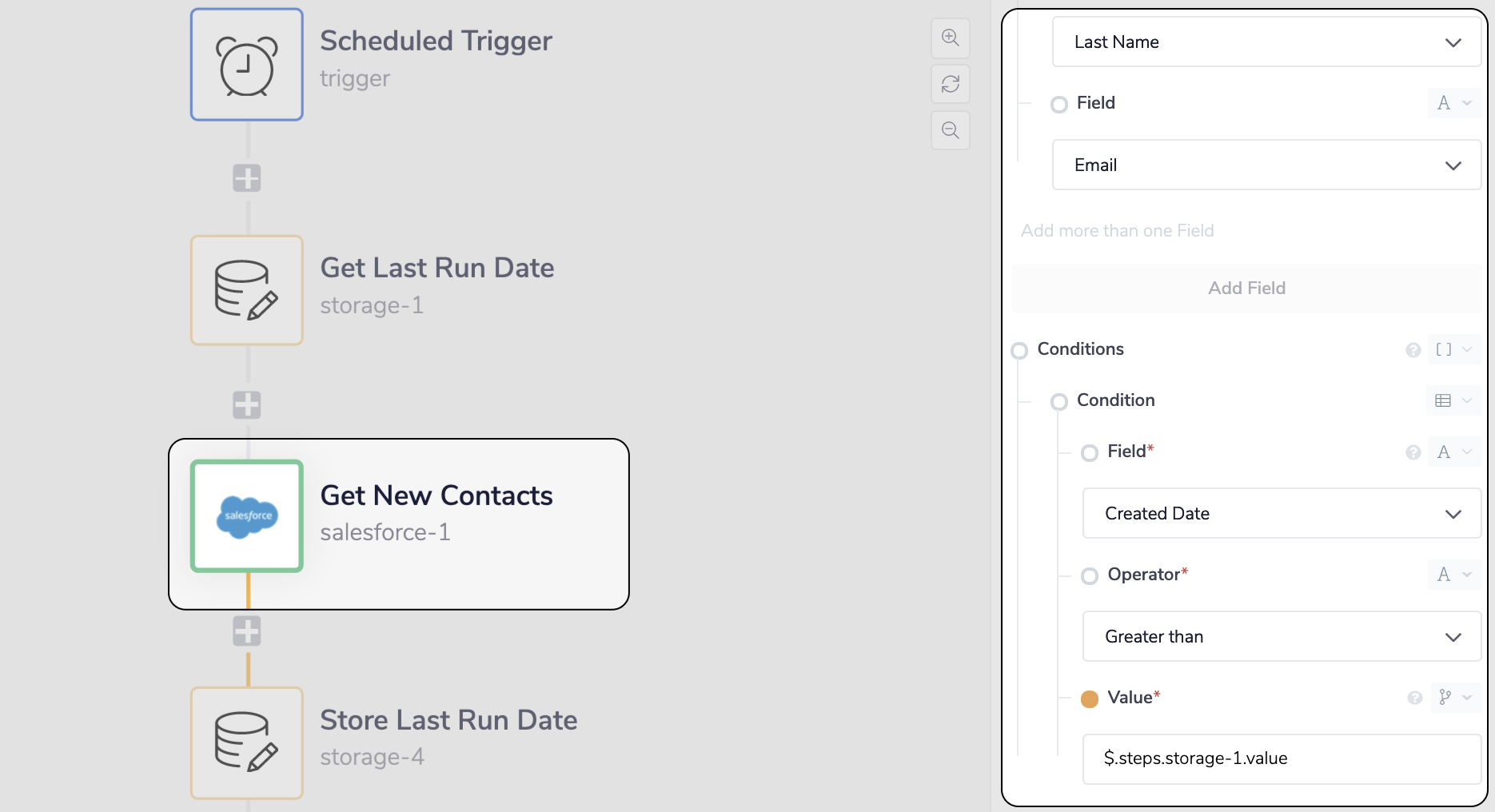Image resolution: width=1495 pixels, height=812 pixels.
Task: Click the Salesforce logo on Get New Contacts
Action: click(x=246, y=515)
